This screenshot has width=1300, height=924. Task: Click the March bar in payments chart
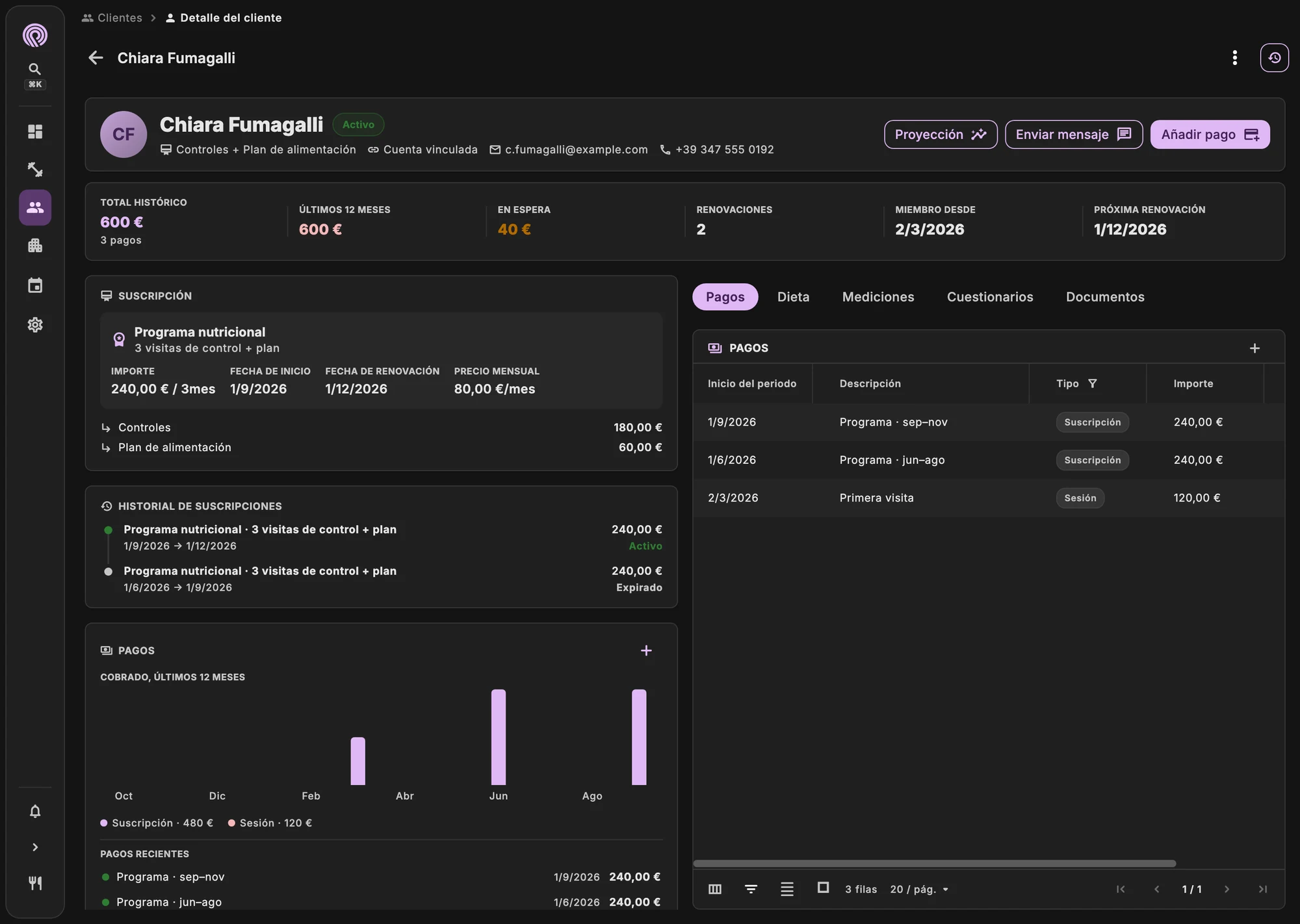(358, 761)
